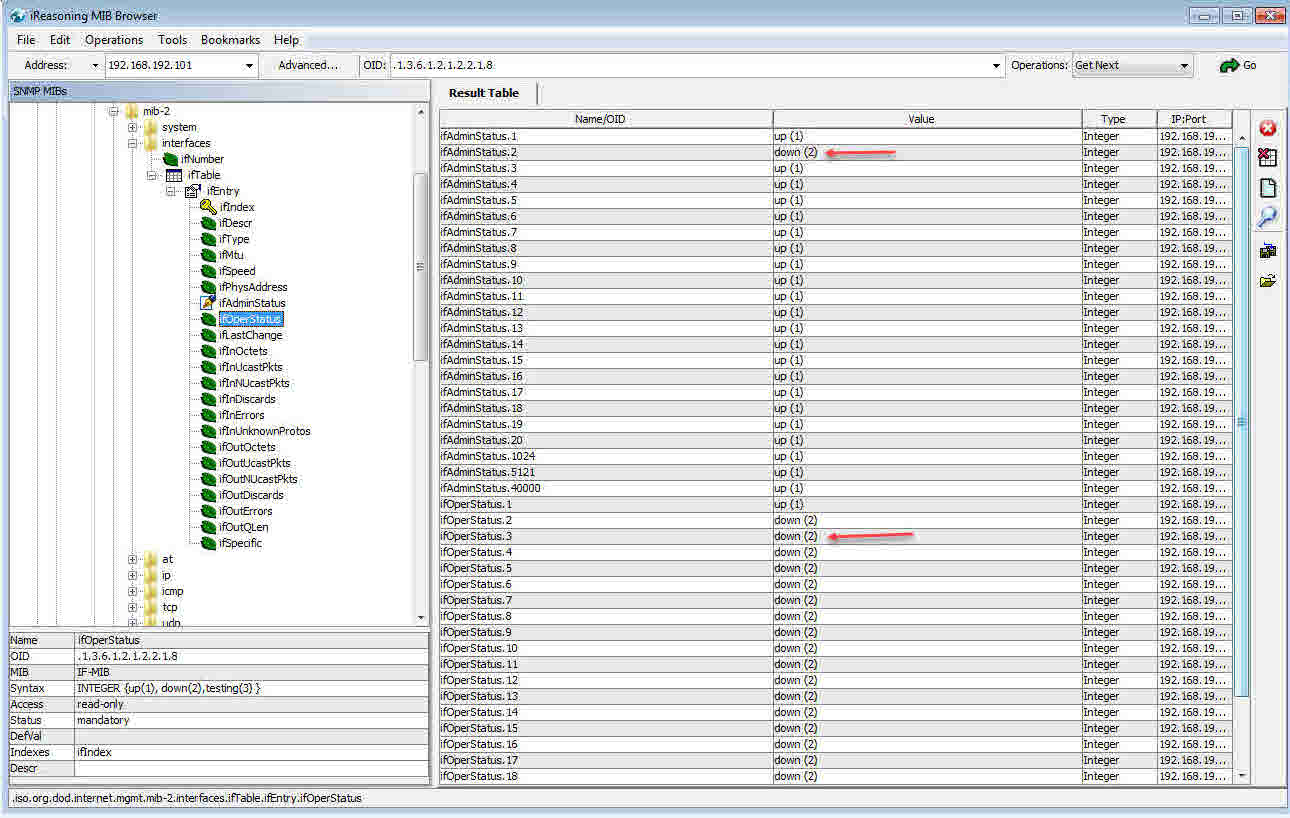This screenshot has height=818, width=1290.
Task: Open the Bookmarks menu
Action: 230,40
